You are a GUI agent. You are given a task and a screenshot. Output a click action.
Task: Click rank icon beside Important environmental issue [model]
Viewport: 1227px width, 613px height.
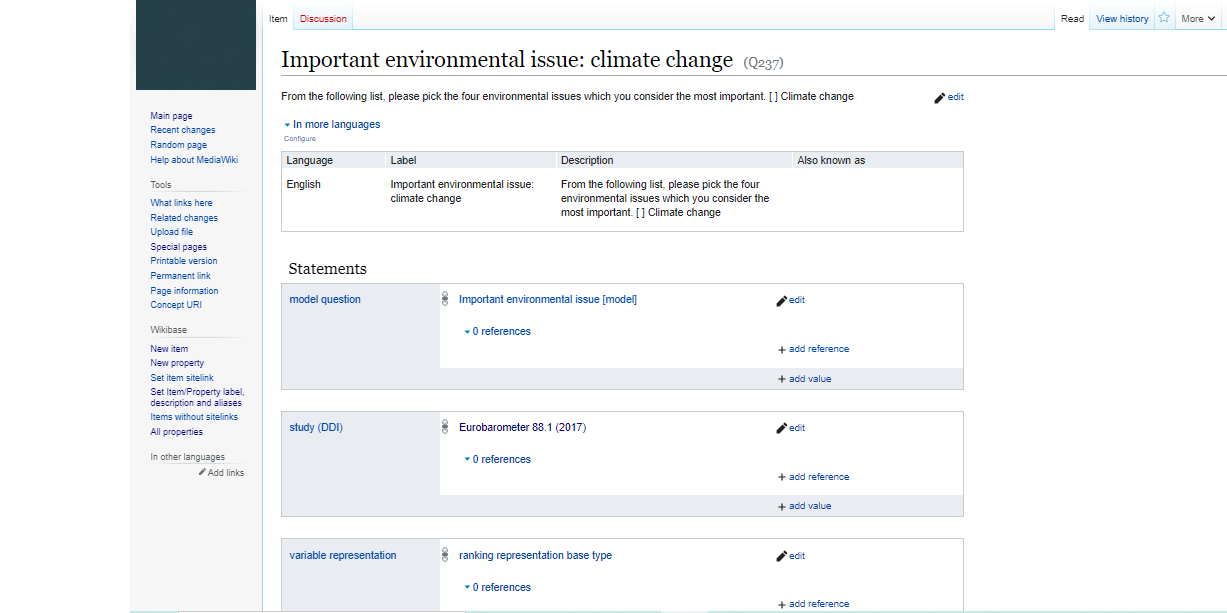tap(445, 300)
